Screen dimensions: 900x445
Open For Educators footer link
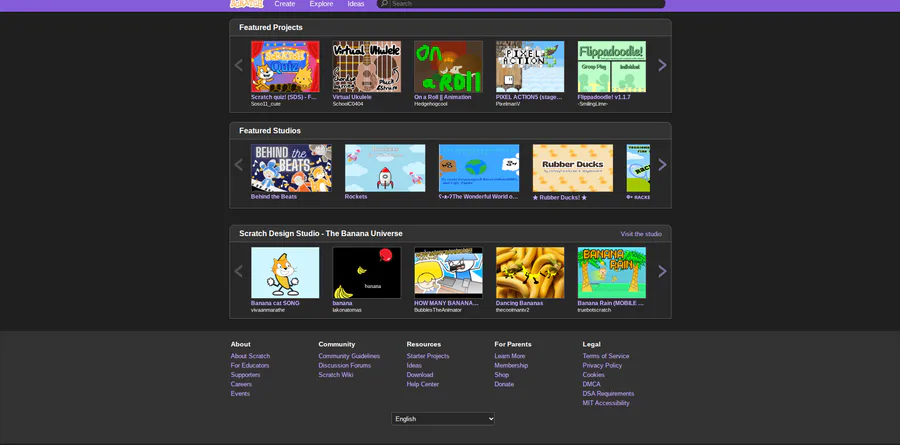(x=250, y=365)
